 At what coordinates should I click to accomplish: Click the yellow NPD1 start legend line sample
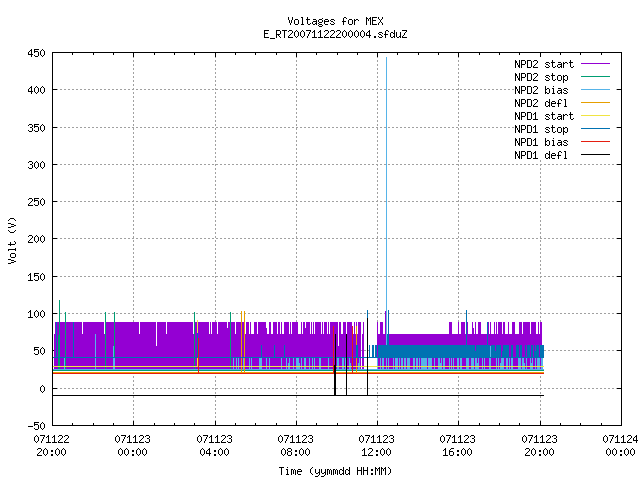(x=596, y=116)
